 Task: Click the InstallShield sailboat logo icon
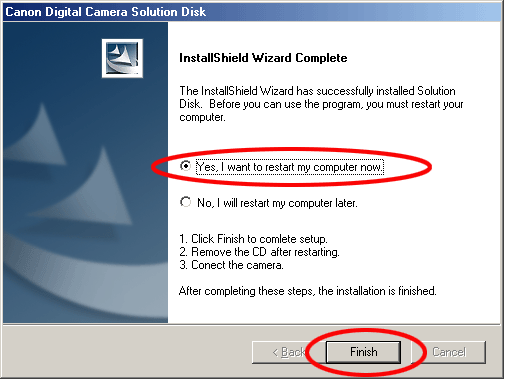(122, 58)
